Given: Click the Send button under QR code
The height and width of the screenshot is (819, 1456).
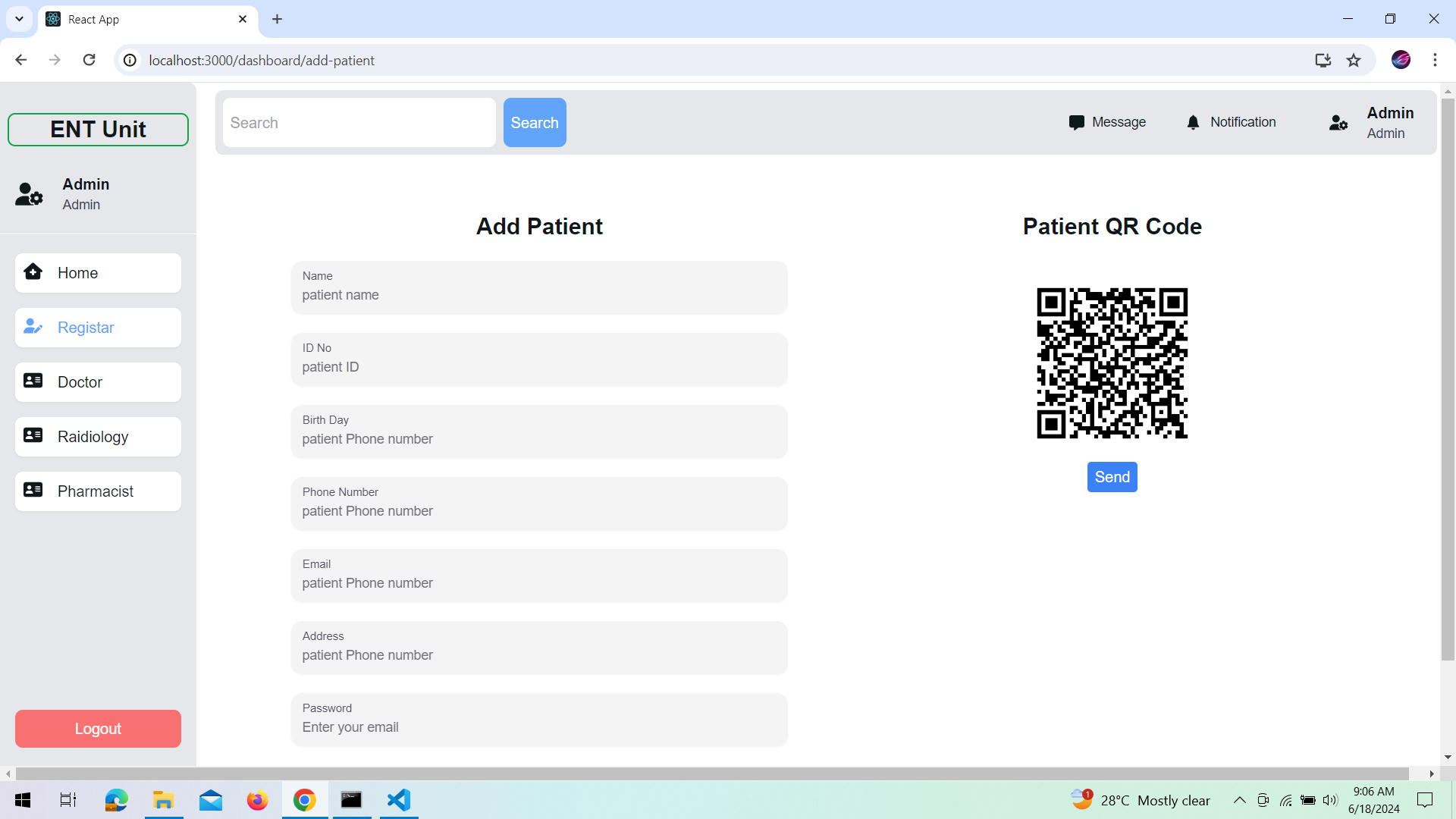Looking at the screenshot, I should click(1112, 477).
